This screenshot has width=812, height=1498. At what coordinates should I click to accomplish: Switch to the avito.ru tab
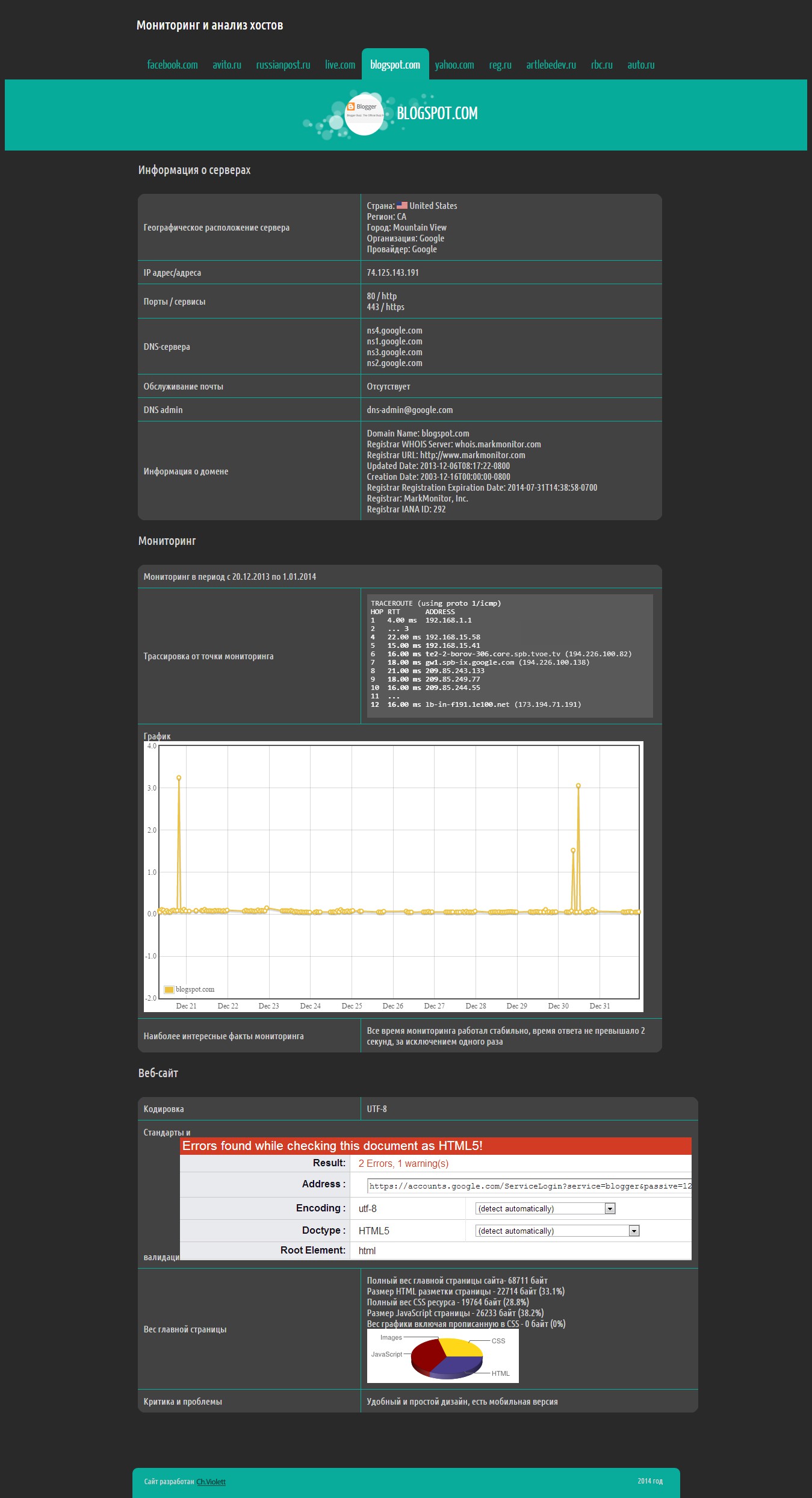pyautogui.click(x=227, y=64)
